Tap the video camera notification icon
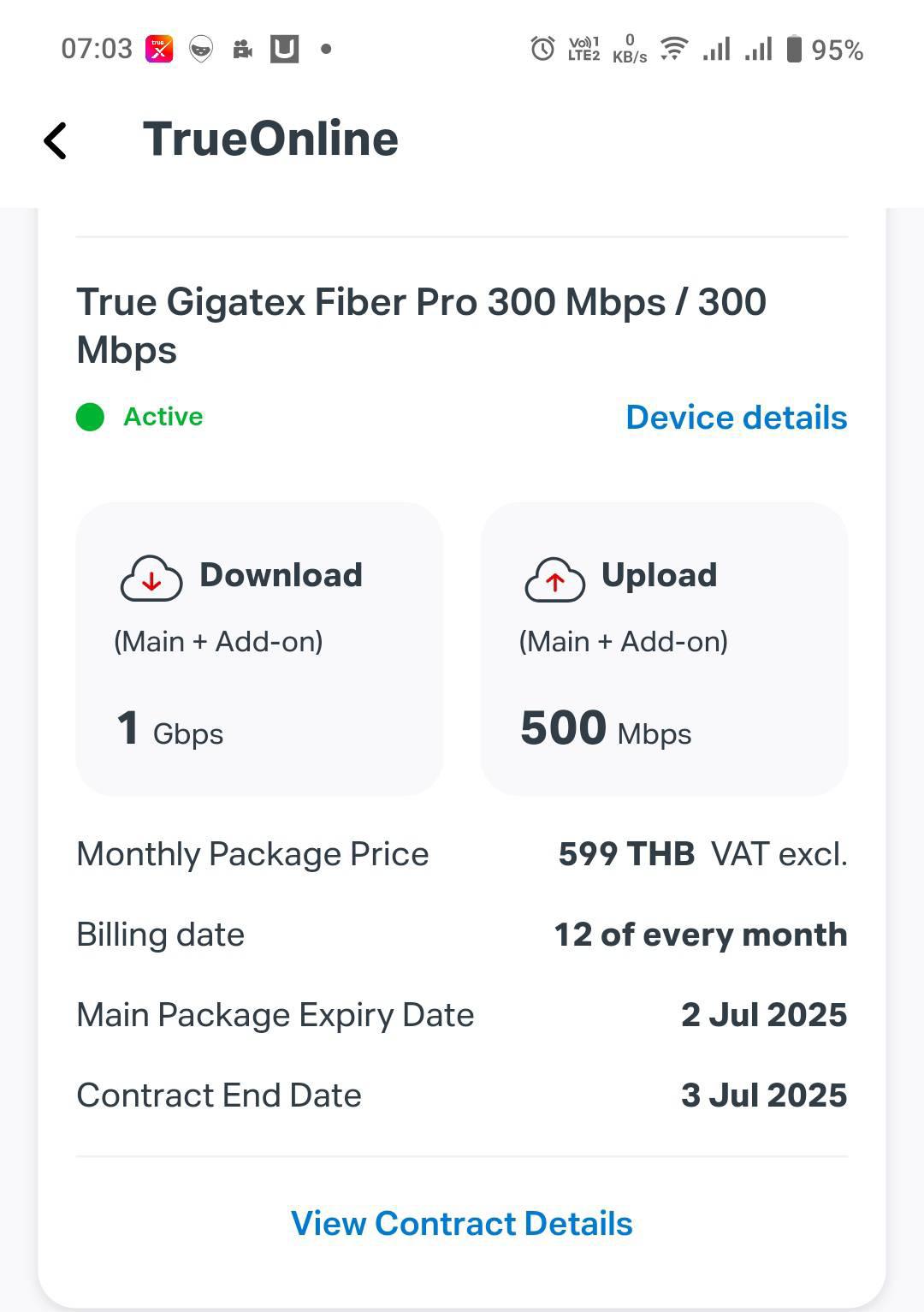Image resolution: width=924 pixels, height=1312 pixels. point(243,50)
